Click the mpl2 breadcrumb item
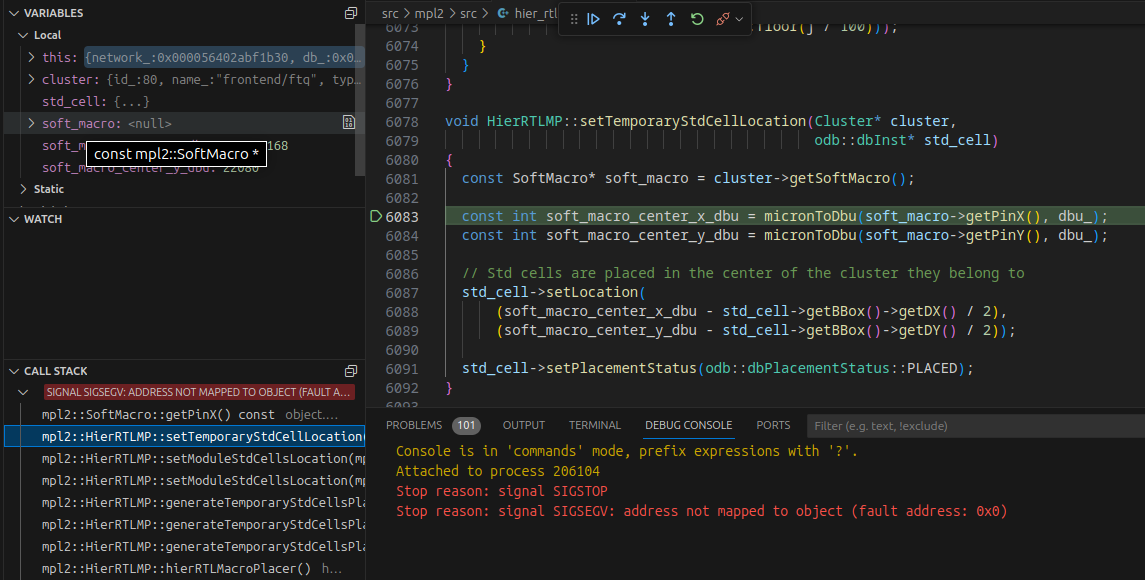 click(x=428, y=14)
